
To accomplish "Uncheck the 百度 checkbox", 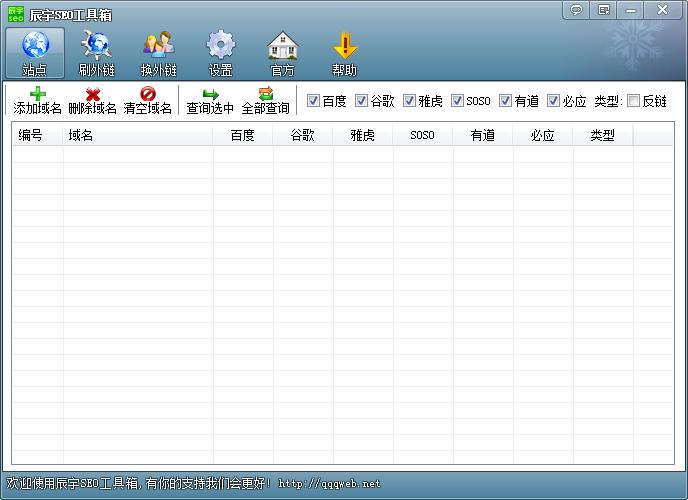I will point(313,101).
